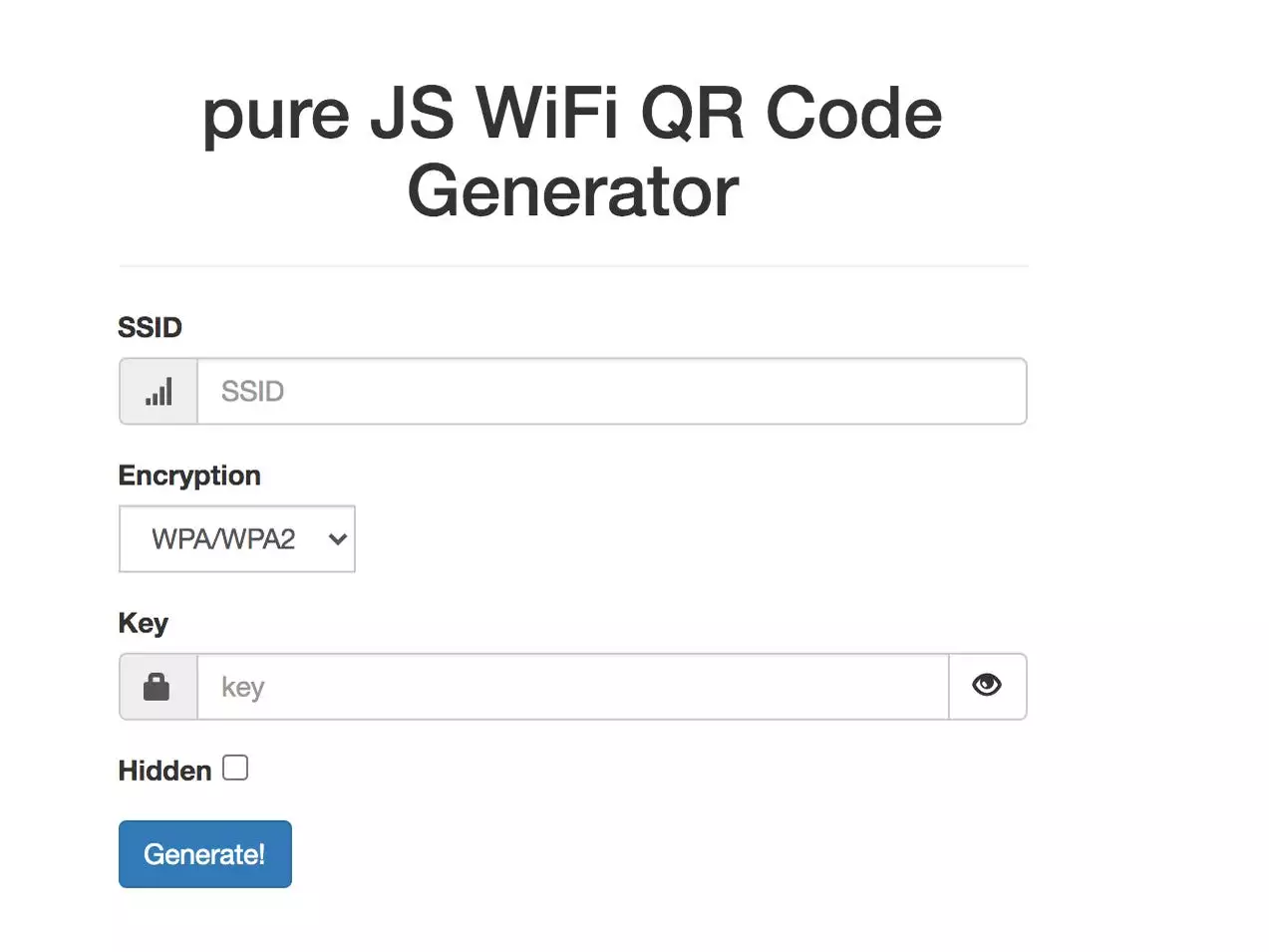
Task: Click the word Generator in the heading
Action: click(x=573, y=191)
